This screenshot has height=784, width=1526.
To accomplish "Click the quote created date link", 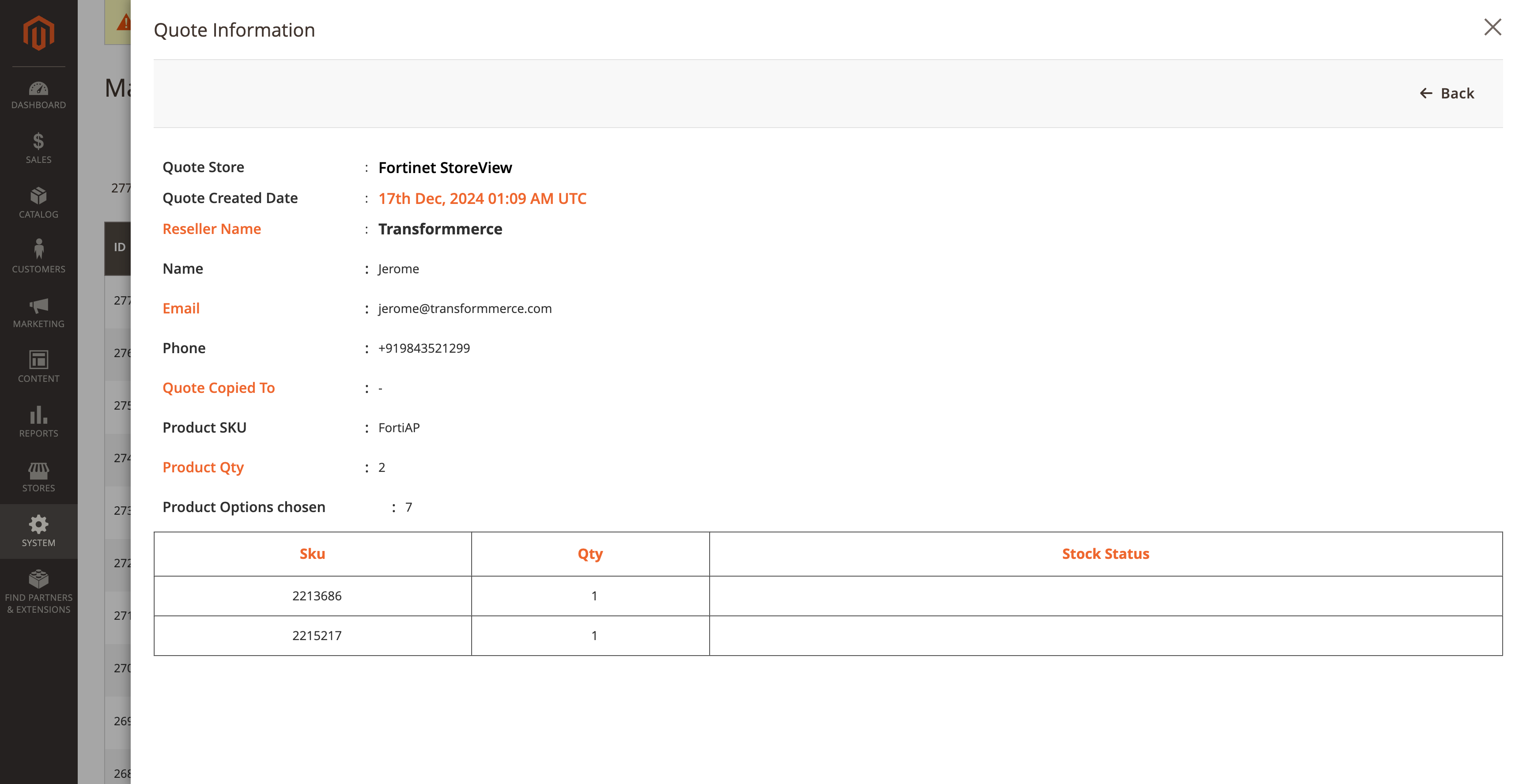I will tap(482, 198).
